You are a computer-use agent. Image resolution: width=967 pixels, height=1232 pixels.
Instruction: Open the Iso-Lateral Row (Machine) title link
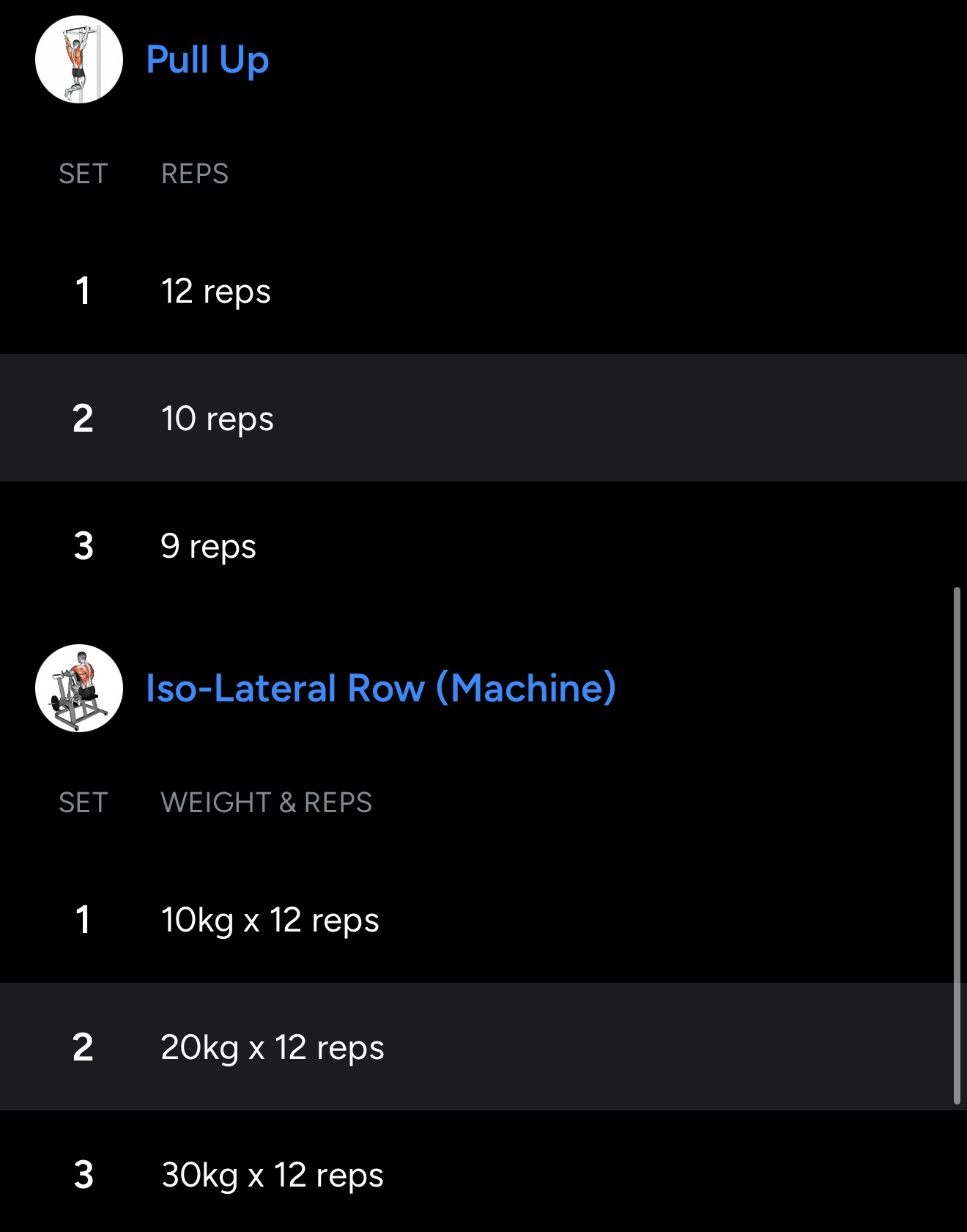click(380, 688)
